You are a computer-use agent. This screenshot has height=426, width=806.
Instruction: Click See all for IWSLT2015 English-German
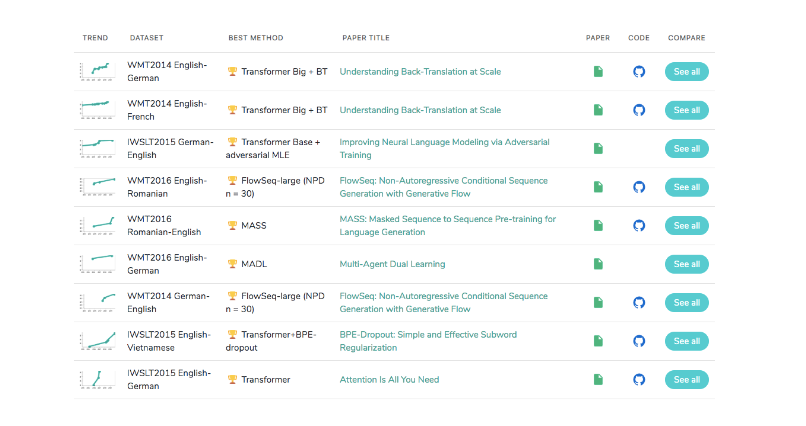coord(686,380)
